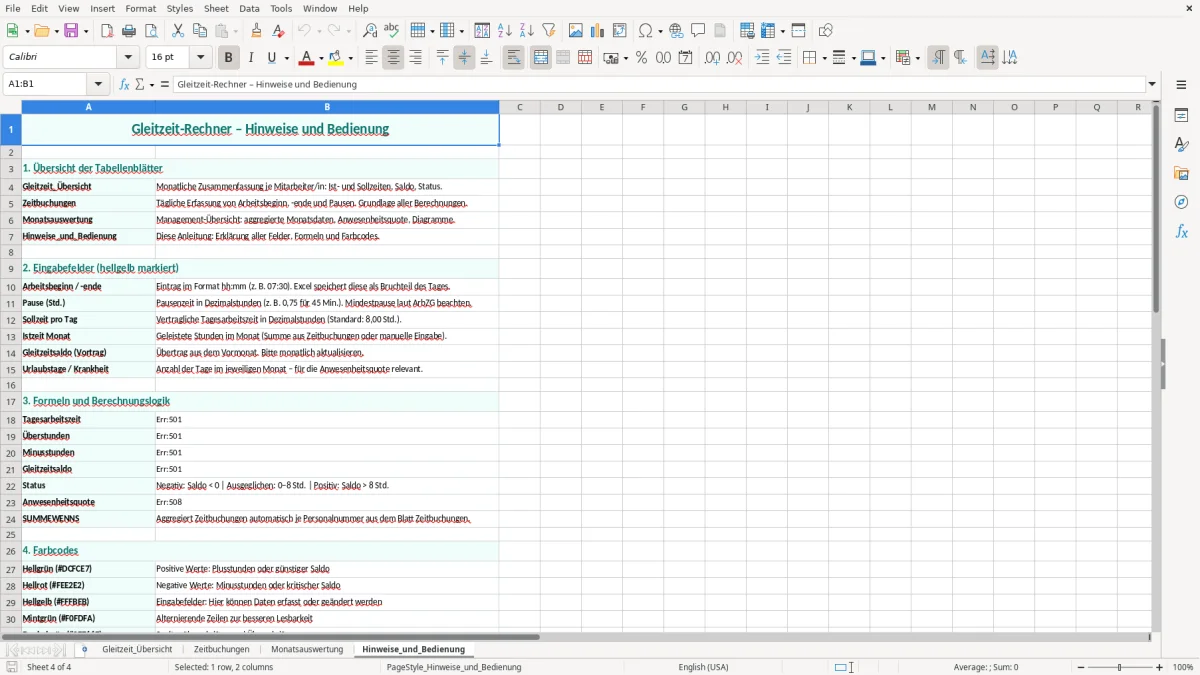This screenshot has height=675, width=1200.
Task: Expand the font color dropdown arrow
Action: [322, 58]
